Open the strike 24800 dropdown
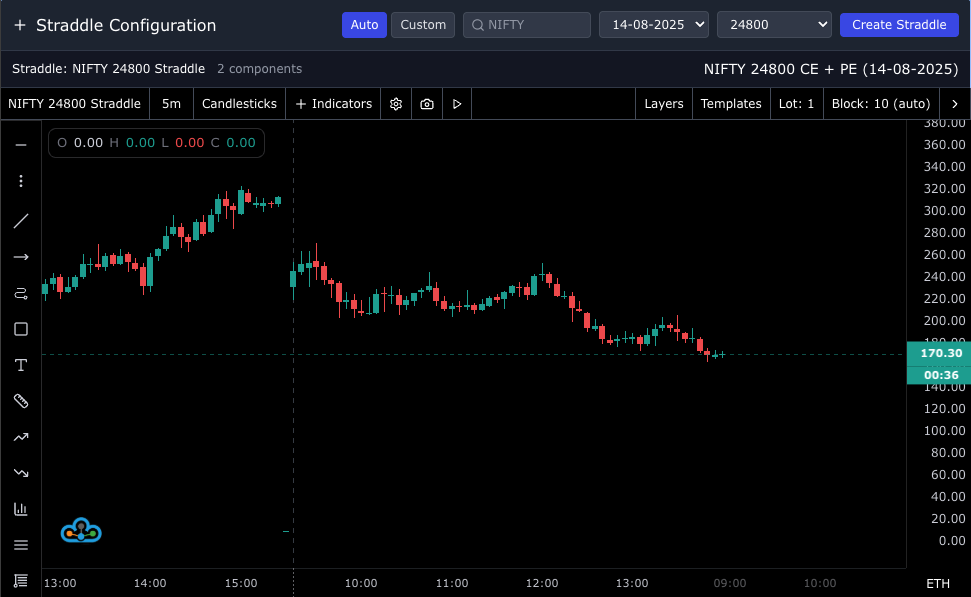Image resolution: width=971 pixels, height=597 pixels. pyautogui.click(x=774, y=25)
